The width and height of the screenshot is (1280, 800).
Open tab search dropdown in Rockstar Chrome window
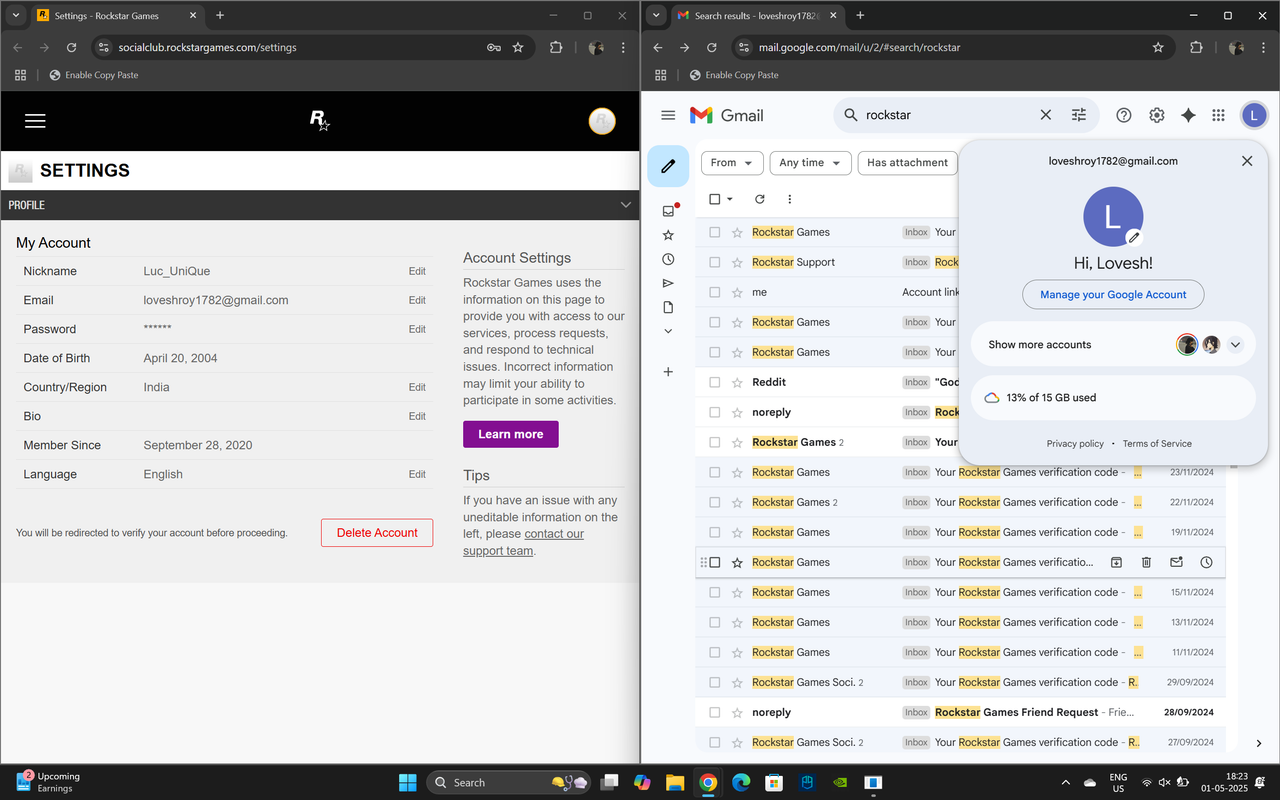(x=15, y=15)
